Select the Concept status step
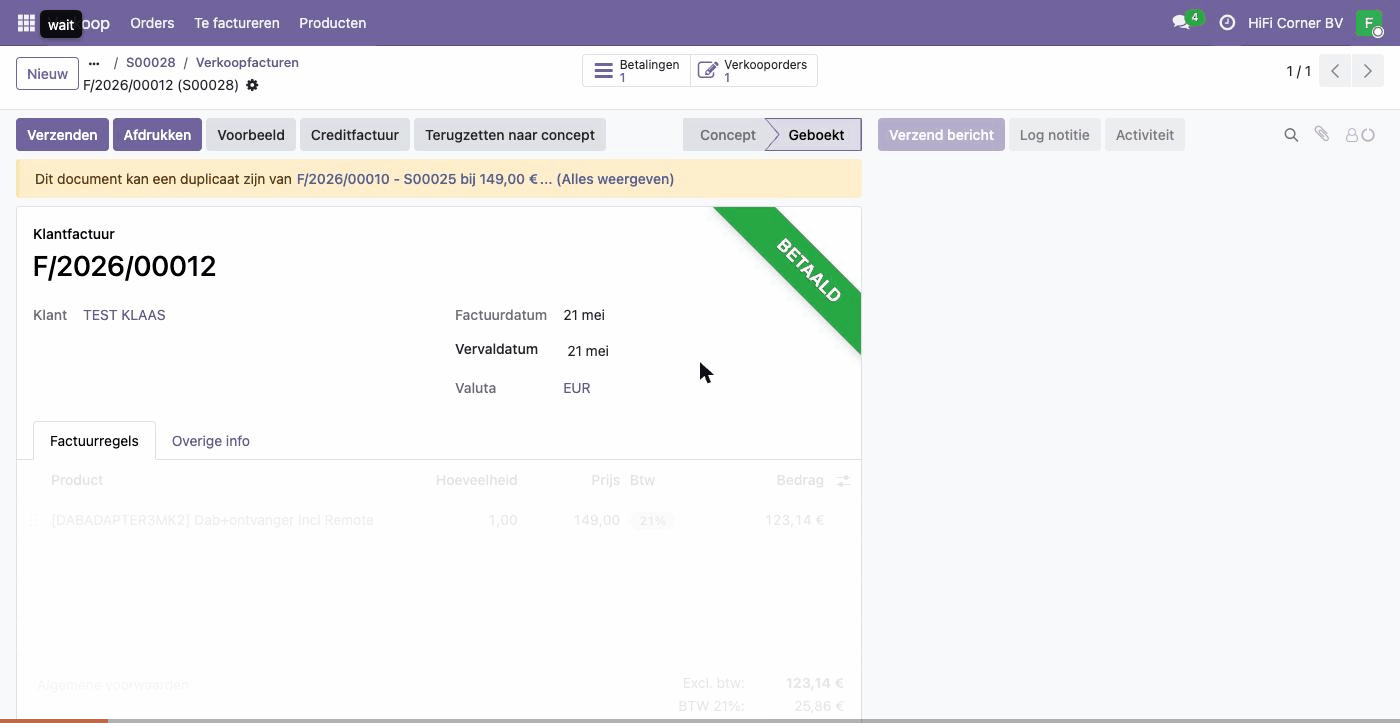The height and width of the screenshot is (723, 1400). (x=727, y=135)
